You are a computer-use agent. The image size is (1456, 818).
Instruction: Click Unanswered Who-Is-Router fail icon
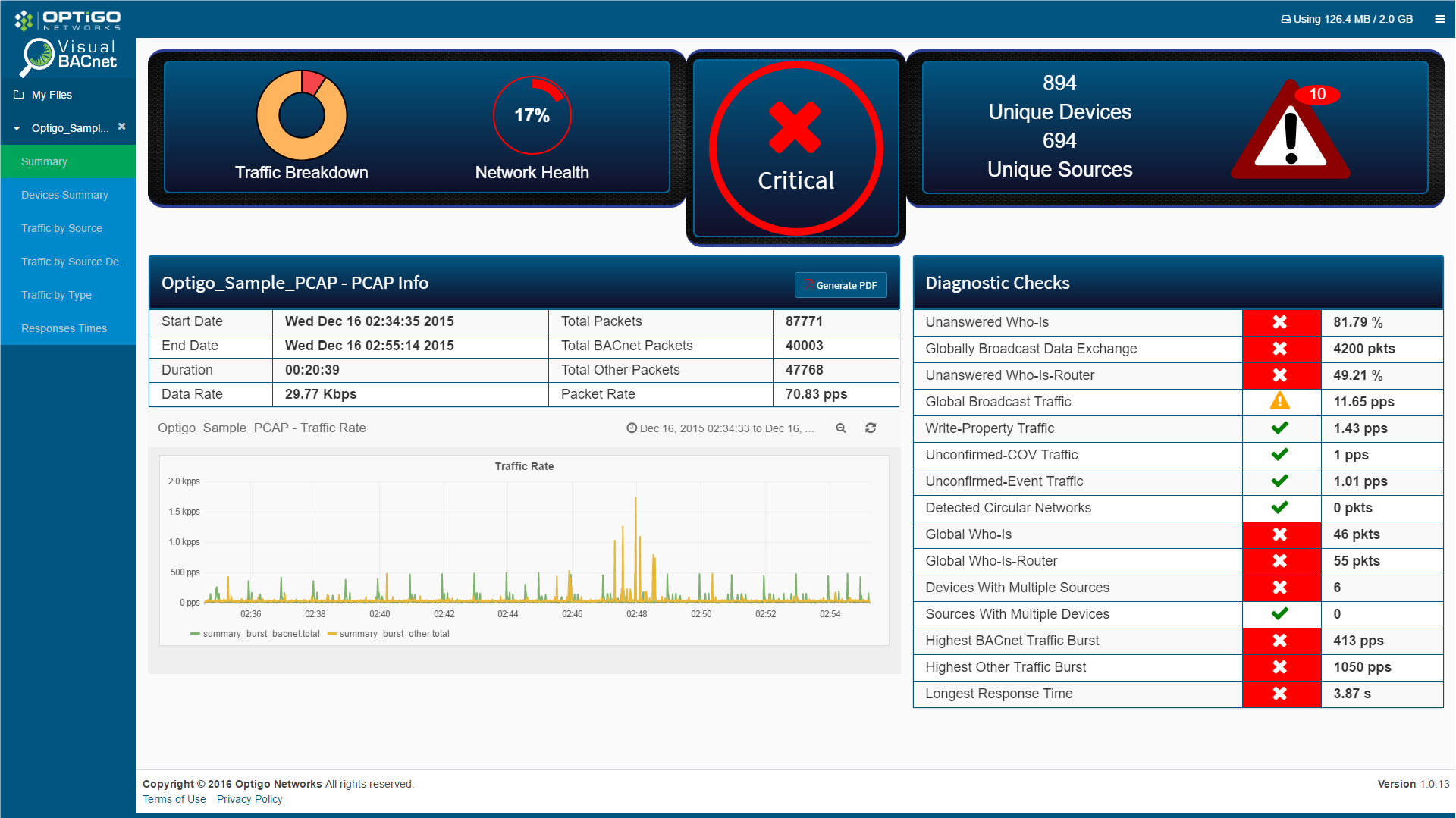tap(1280, 375)
